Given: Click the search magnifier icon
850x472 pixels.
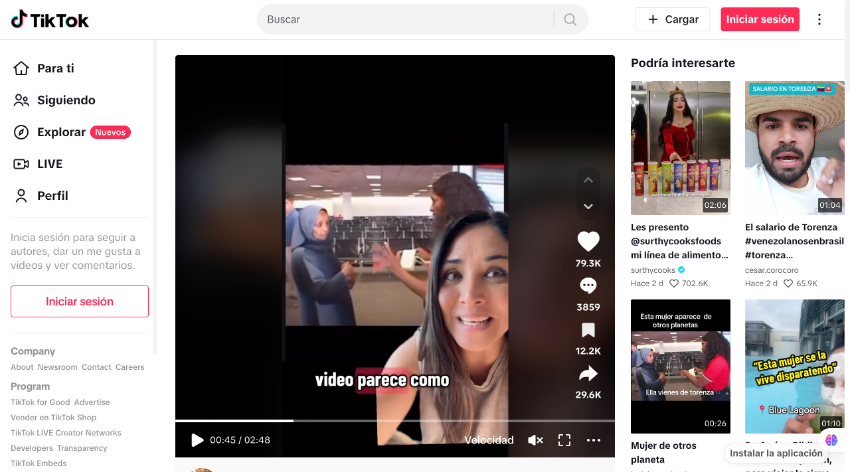Looking at the screenshot, I should pos(570,19).
